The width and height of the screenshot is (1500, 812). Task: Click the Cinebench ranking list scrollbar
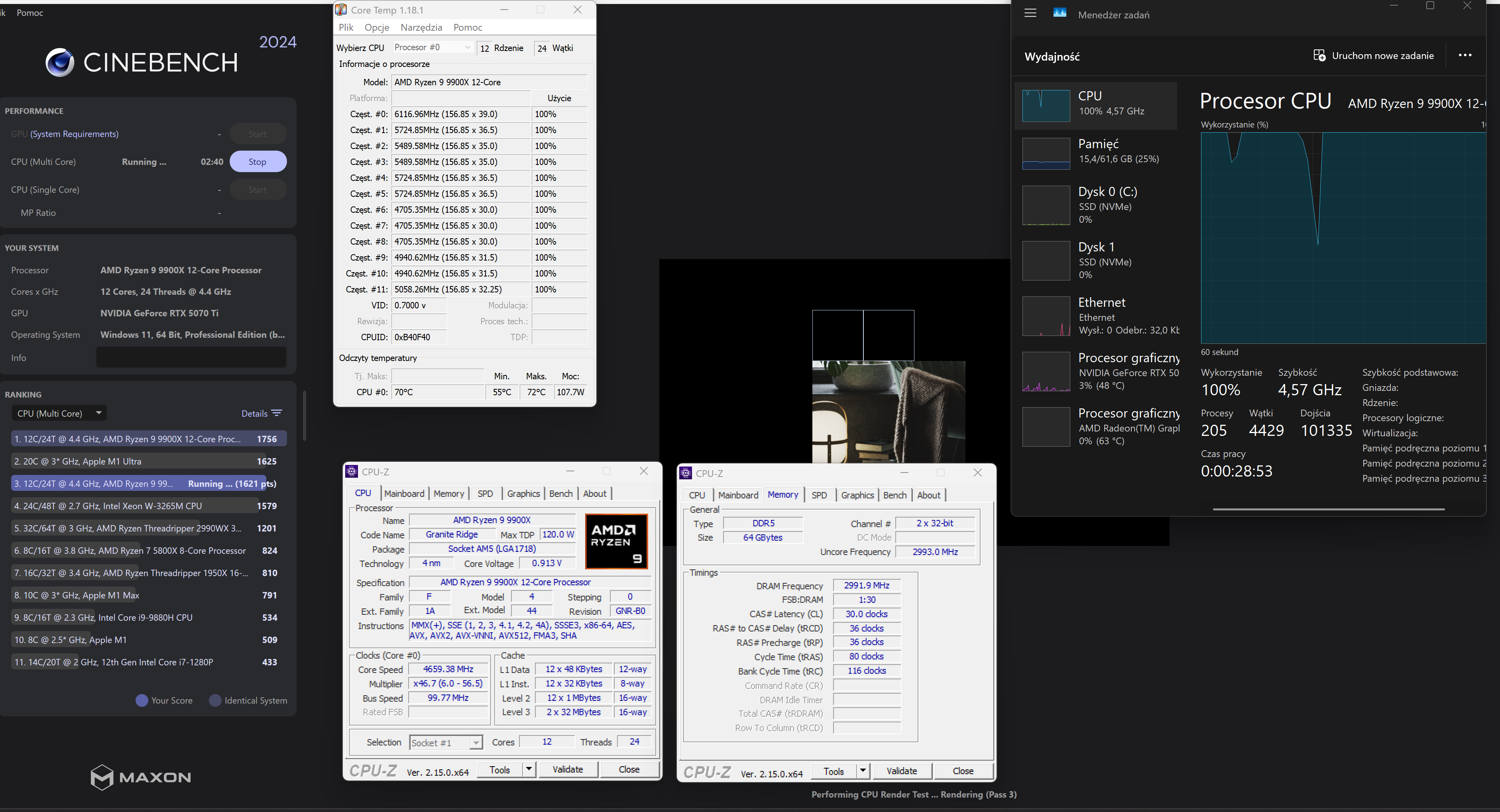[x=304, y=416]
